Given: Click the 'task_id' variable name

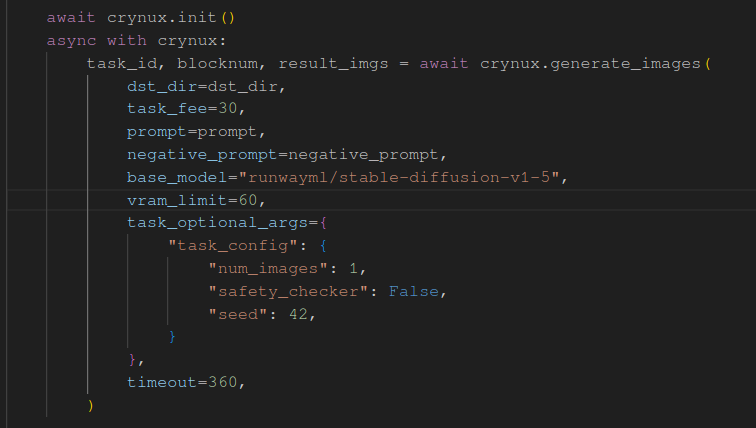Looking at the screenshot, I should 122,64.
